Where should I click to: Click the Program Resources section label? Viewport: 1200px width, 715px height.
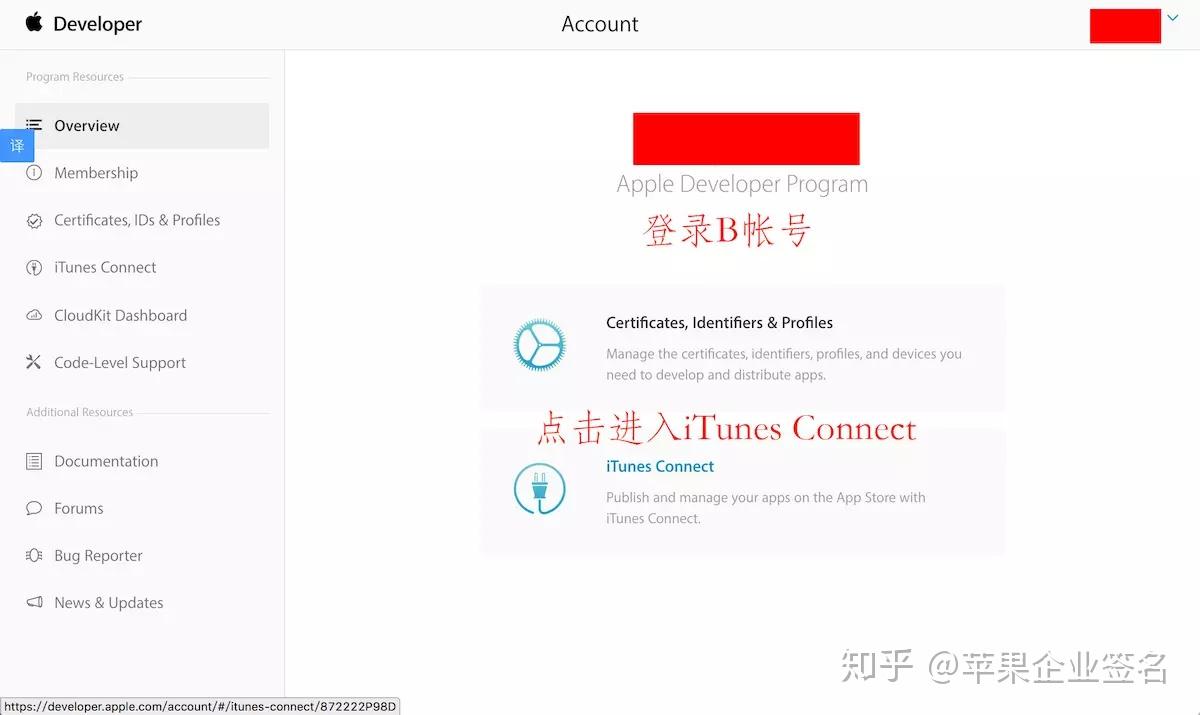coord(75,77)
